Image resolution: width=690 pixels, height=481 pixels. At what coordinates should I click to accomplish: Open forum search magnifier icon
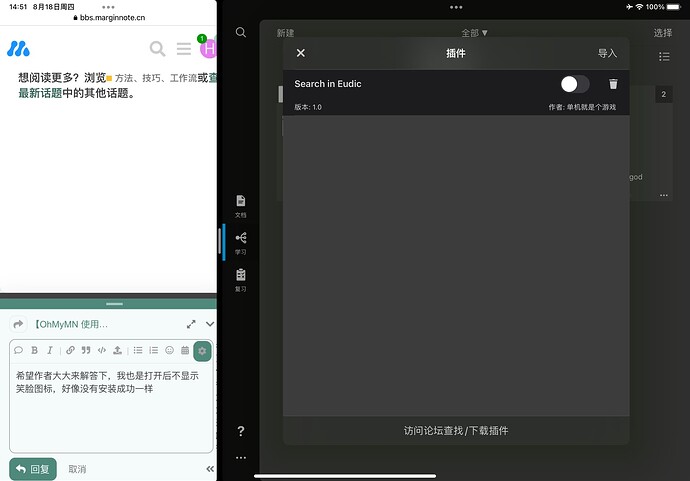coord(158,49)
